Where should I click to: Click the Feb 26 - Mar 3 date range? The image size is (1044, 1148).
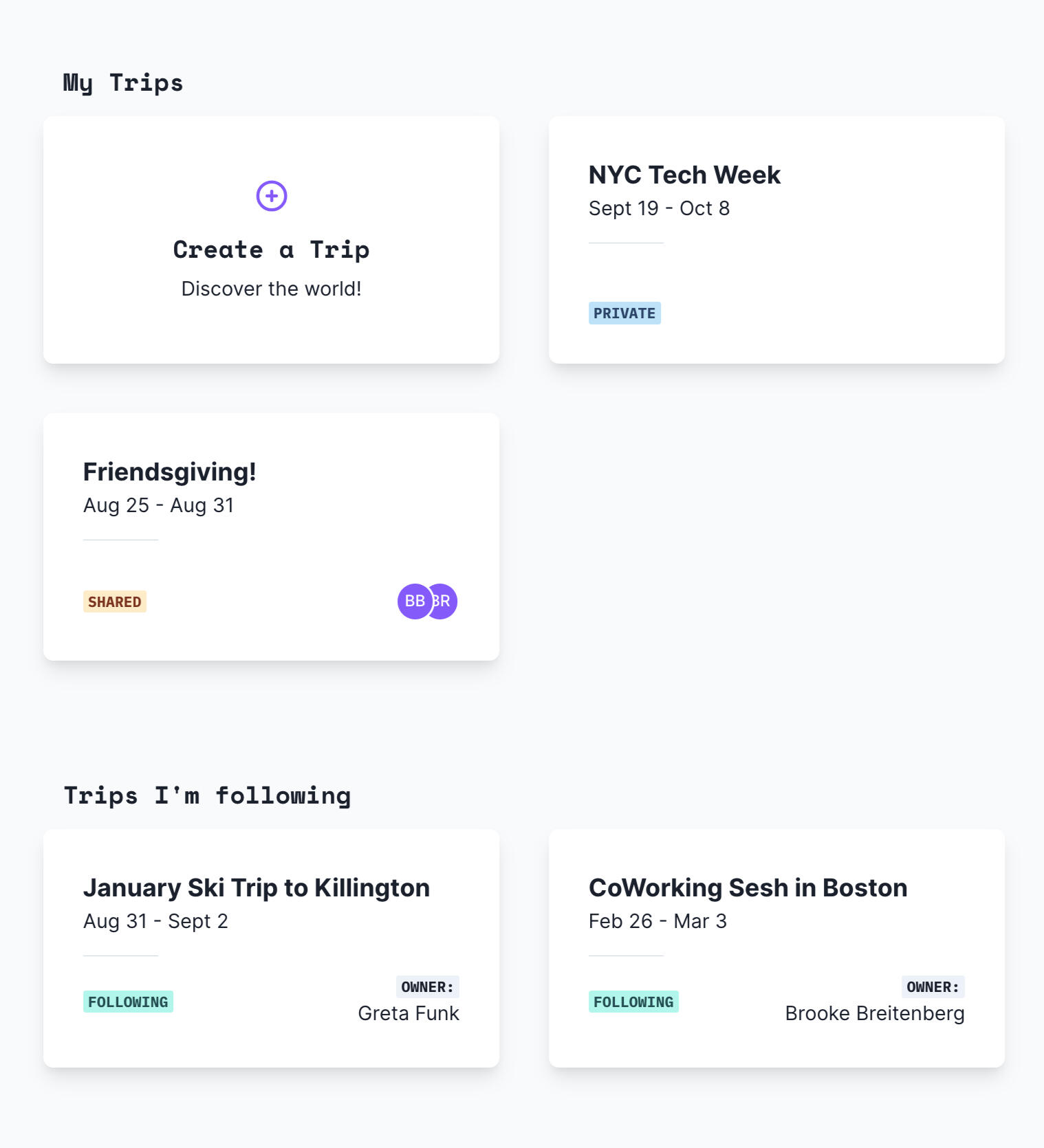point(657,921)
